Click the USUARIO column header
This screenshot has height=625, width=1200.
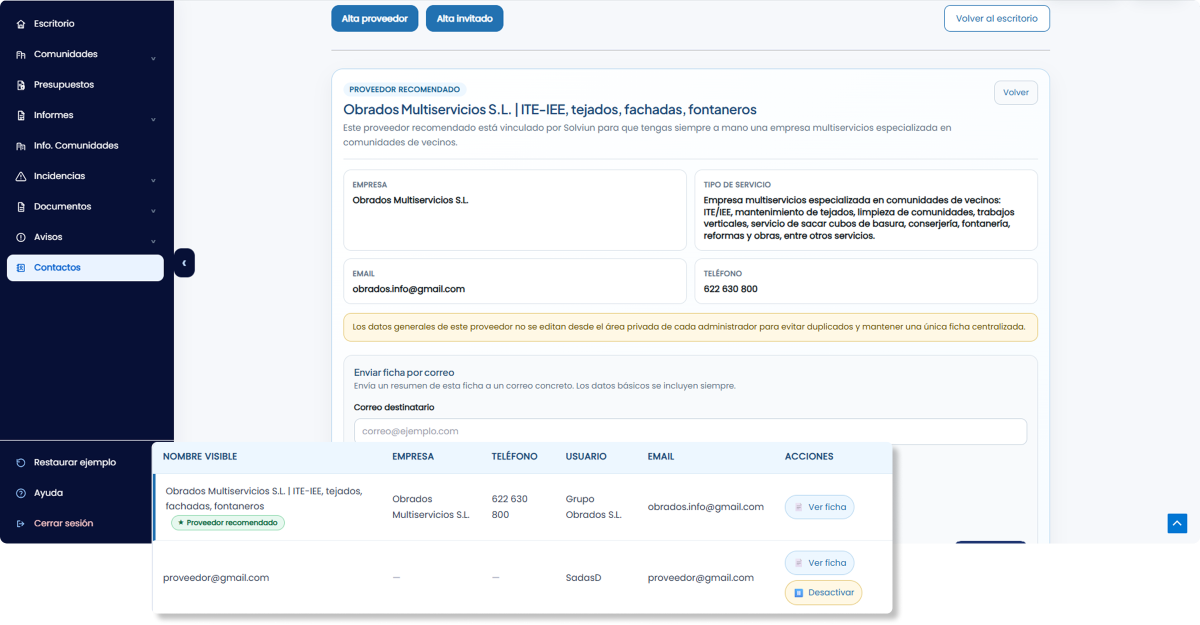586,456
